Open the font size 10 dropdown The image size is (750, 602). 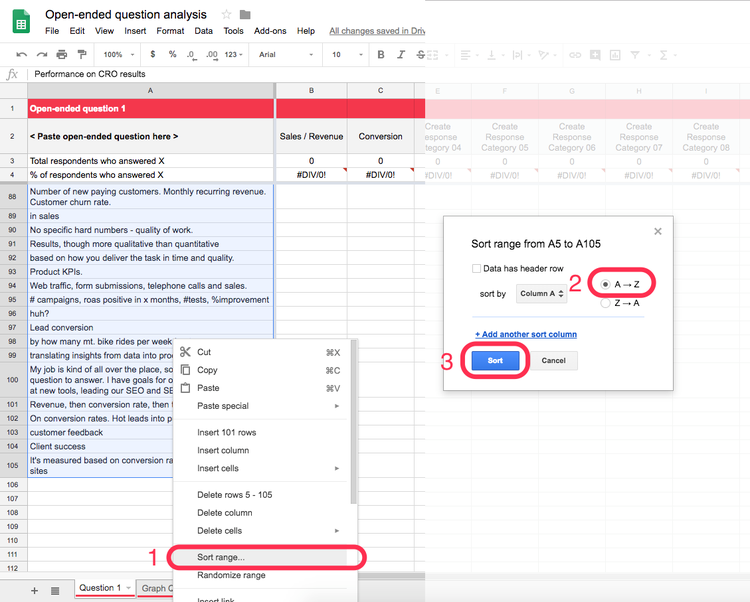(348, 55)
